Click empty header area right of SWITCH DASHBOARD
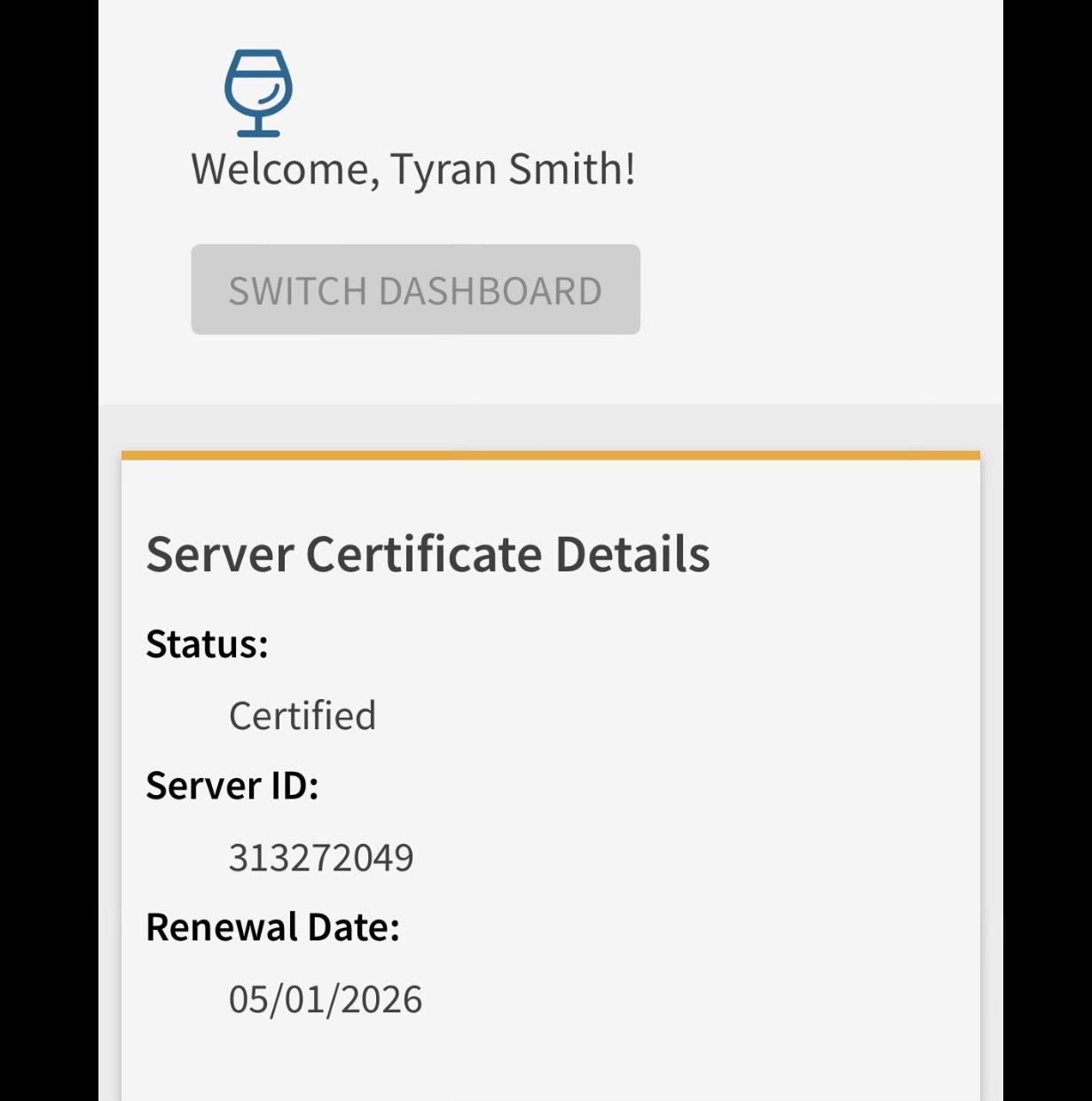Image resolution: width=1092 pixels, height=1101 pixels. click(x=816, y=290)
